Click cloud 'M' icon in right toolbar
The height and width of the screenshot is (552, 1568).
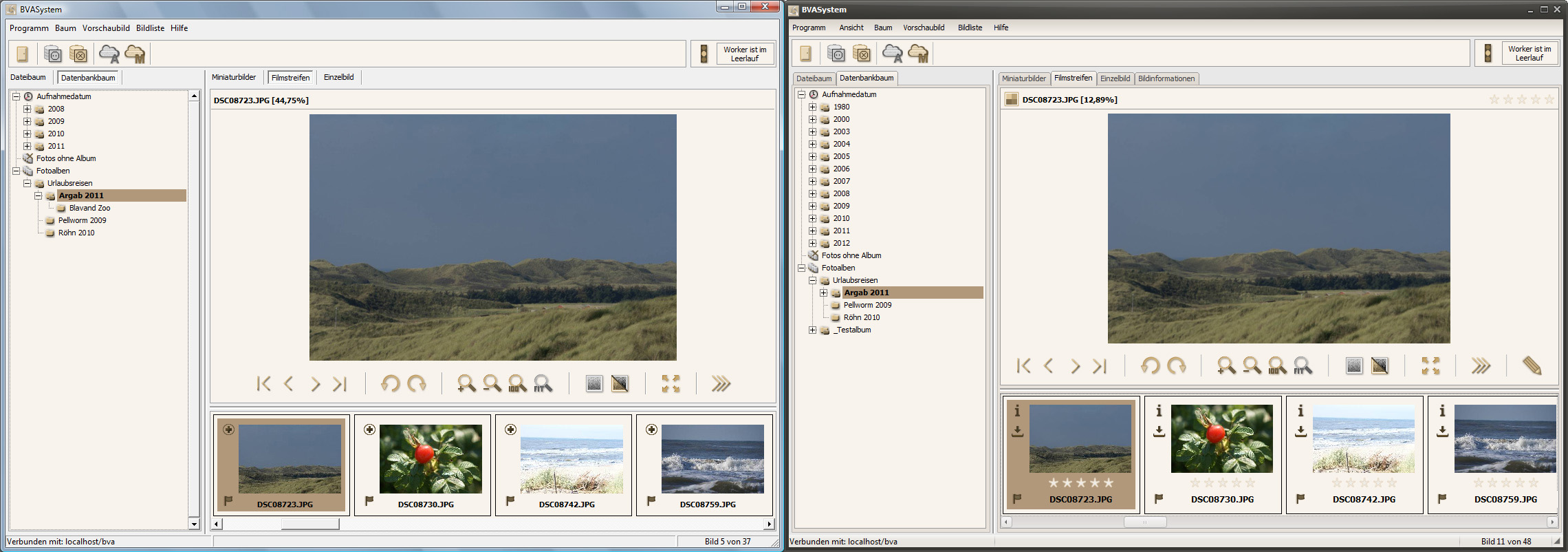(918, 53)
